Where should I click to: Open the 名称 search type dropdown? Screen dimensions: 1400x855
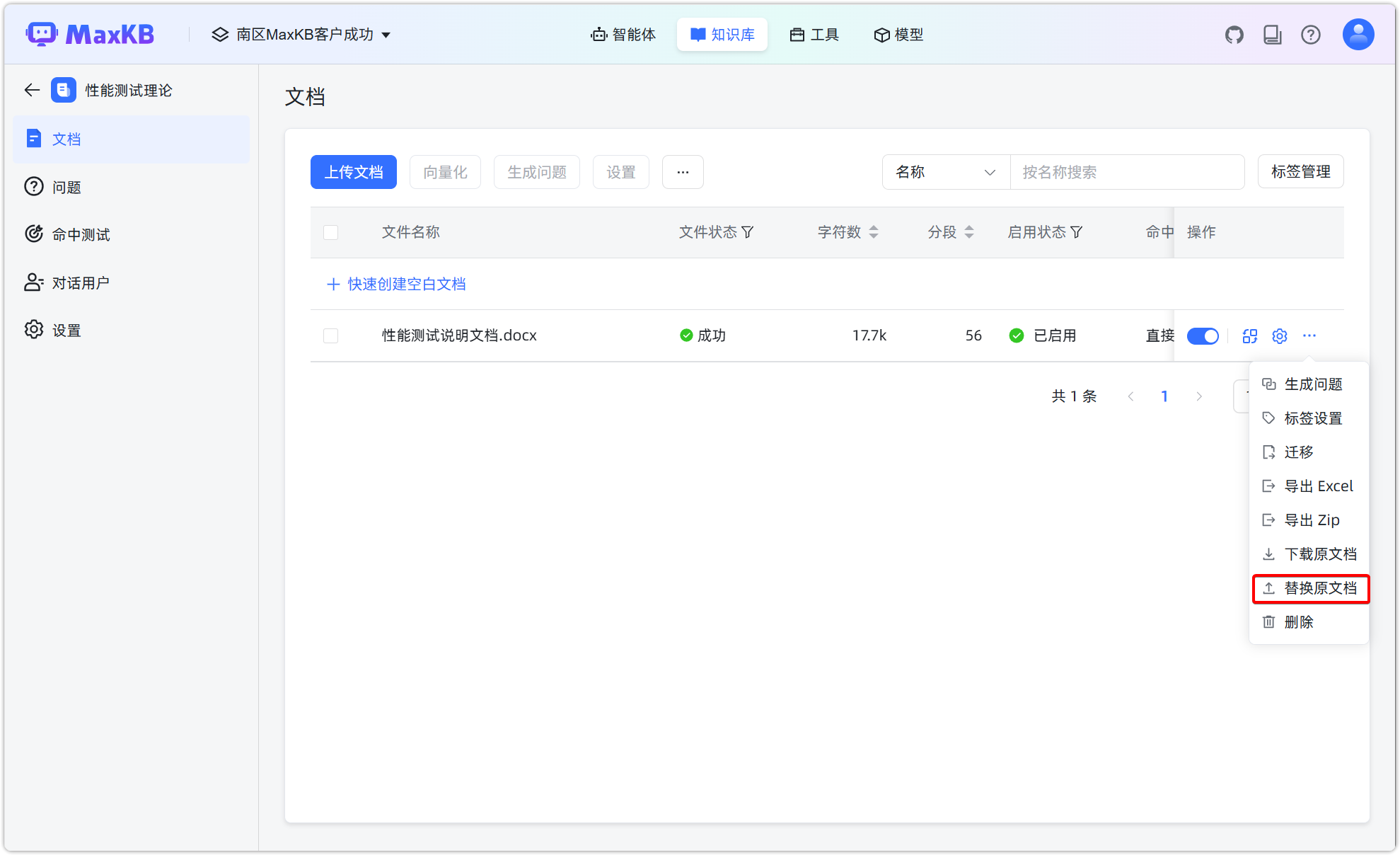click(945, 172)
